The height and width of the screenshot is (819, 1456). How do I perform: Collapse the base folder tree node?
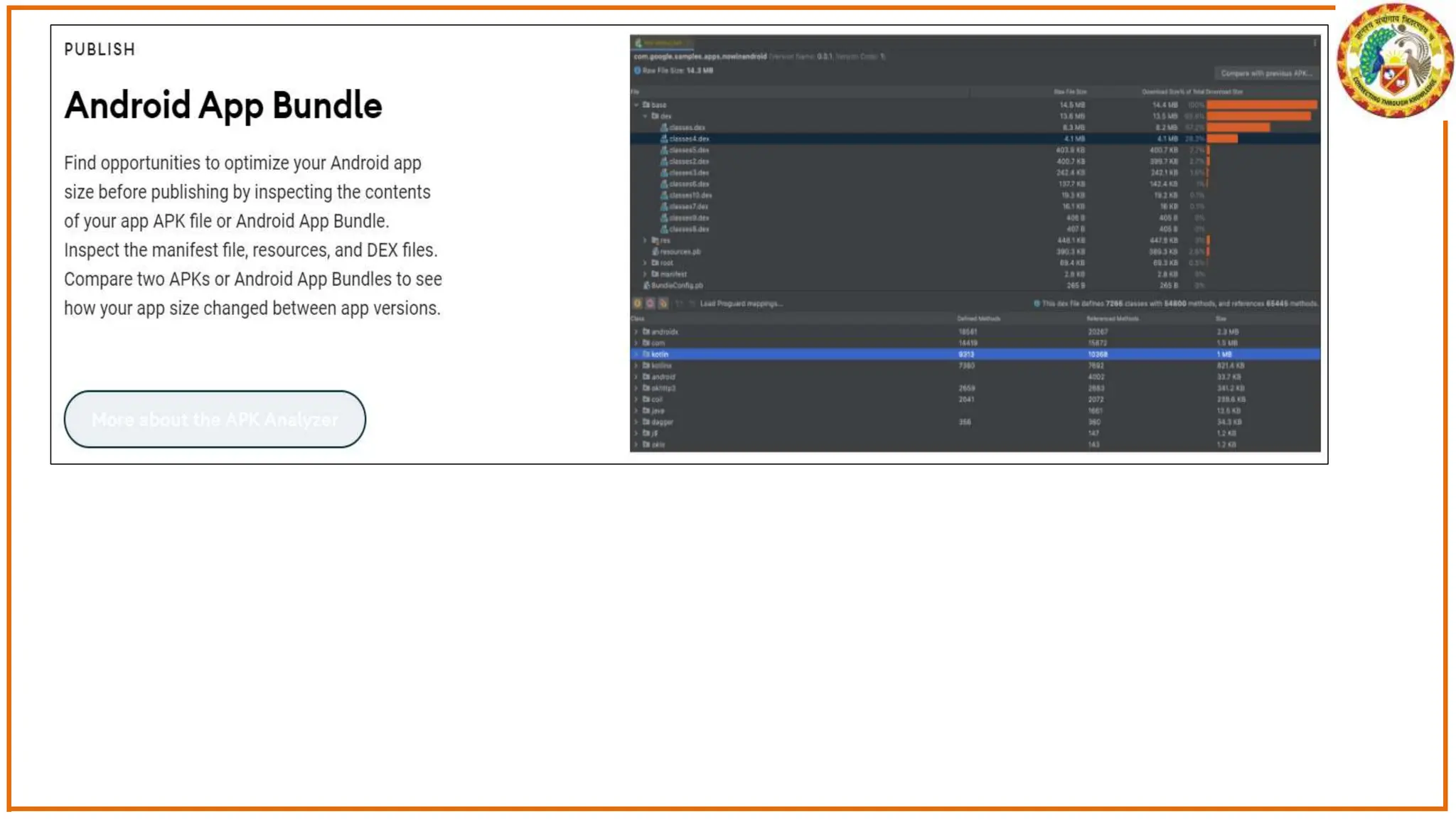(636, 105)
